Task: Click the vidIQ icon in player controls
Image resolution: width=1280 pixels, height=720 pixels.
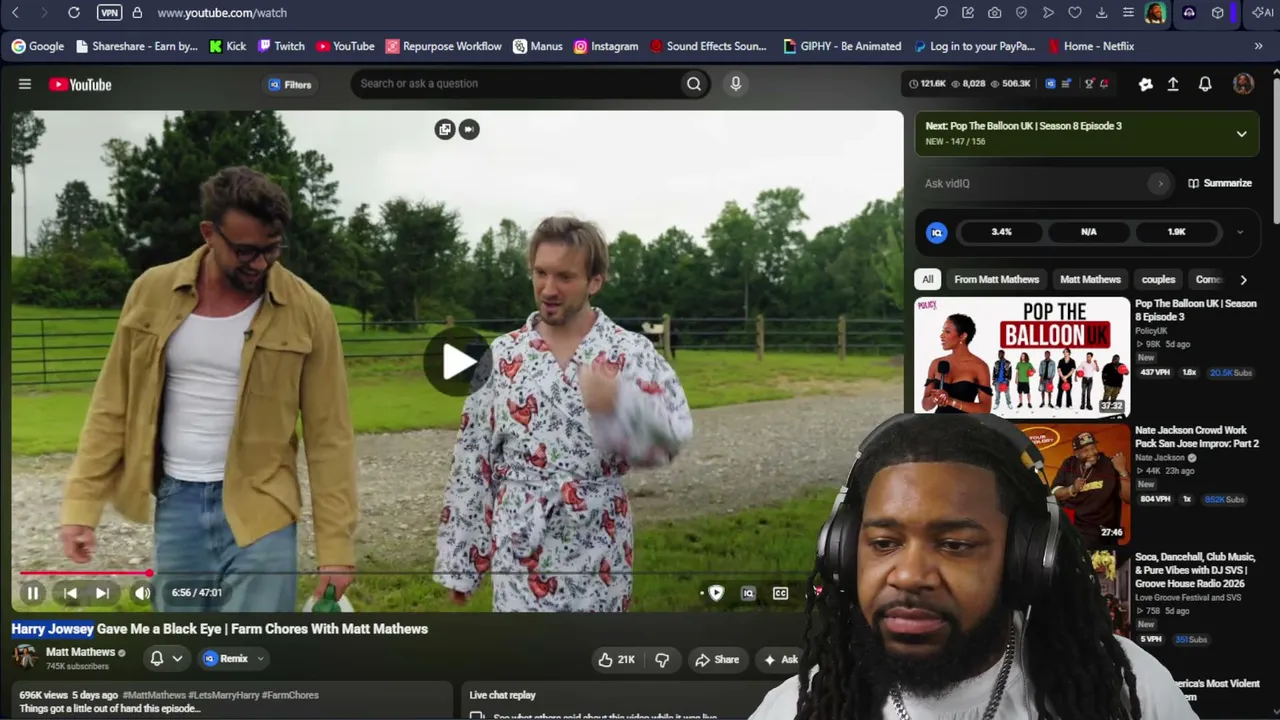Action: pos(748,593)
